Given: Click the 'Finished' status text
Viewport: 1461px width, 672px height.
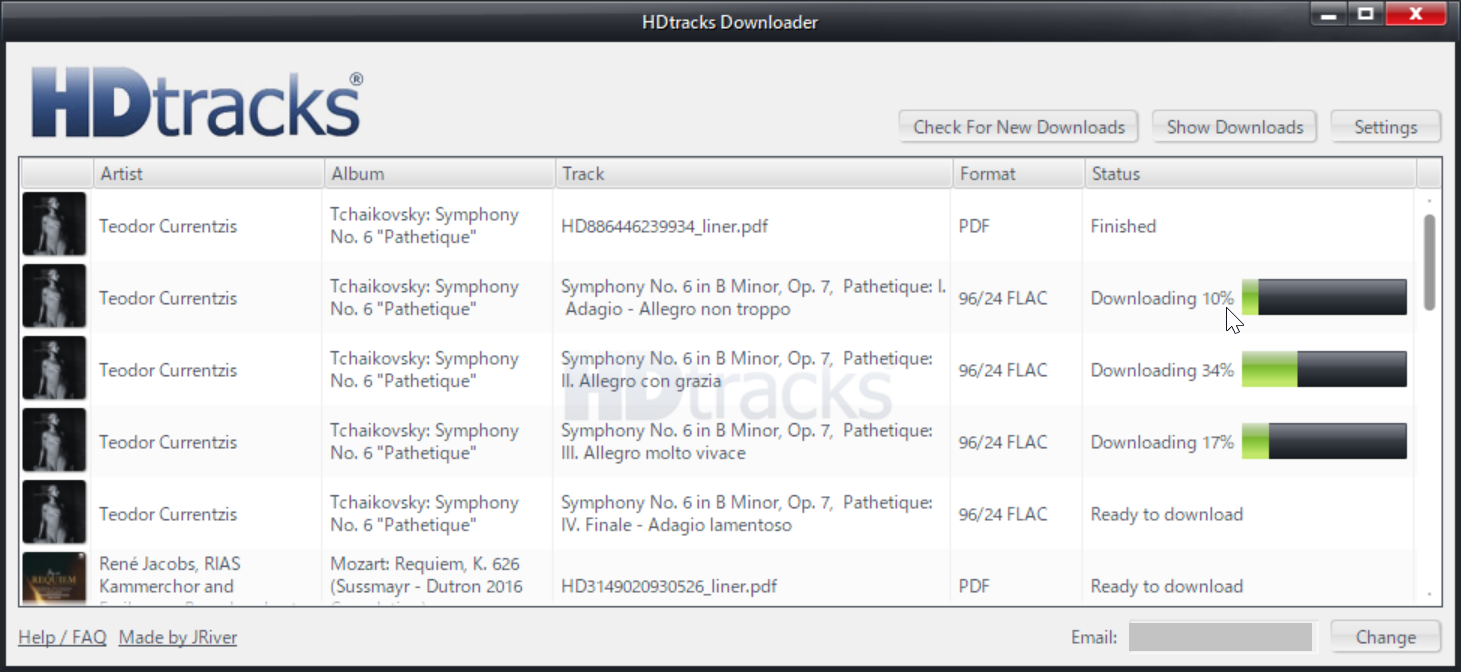Looking at the screenshot, I should (1123, 226).
